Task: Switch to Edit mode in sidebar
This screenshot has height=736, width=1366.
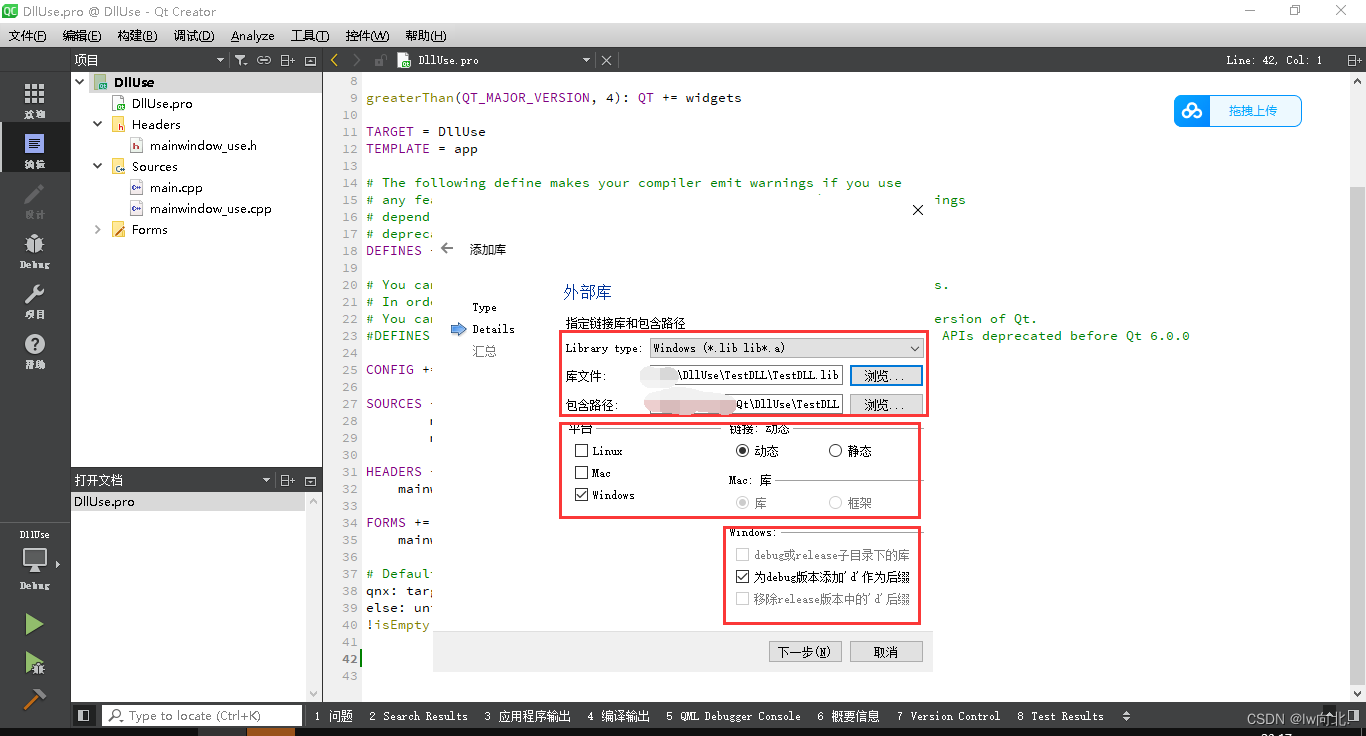Action: [34, 150]
